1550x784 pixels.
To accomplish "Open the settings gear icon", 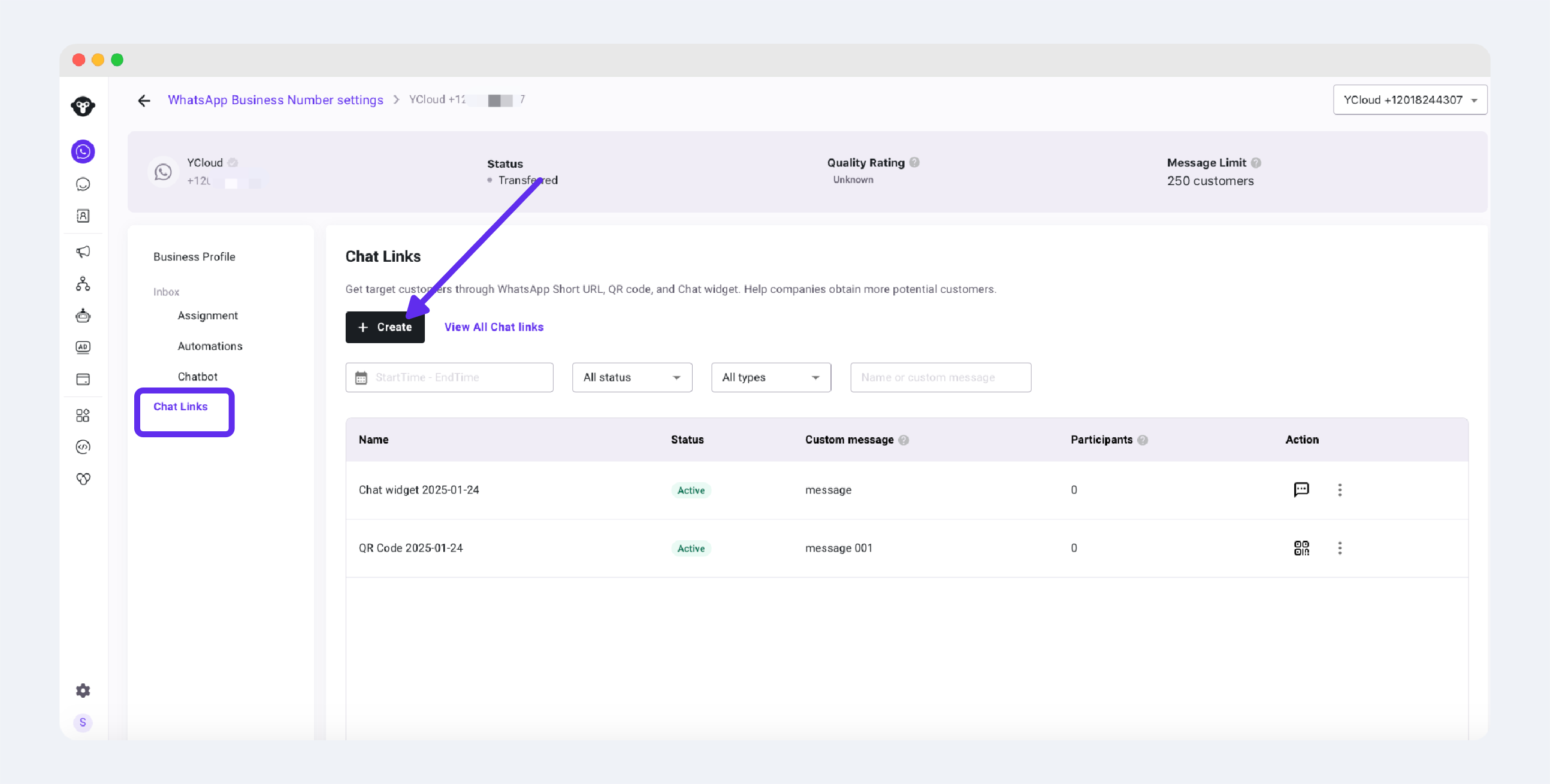I will (83, 690).
